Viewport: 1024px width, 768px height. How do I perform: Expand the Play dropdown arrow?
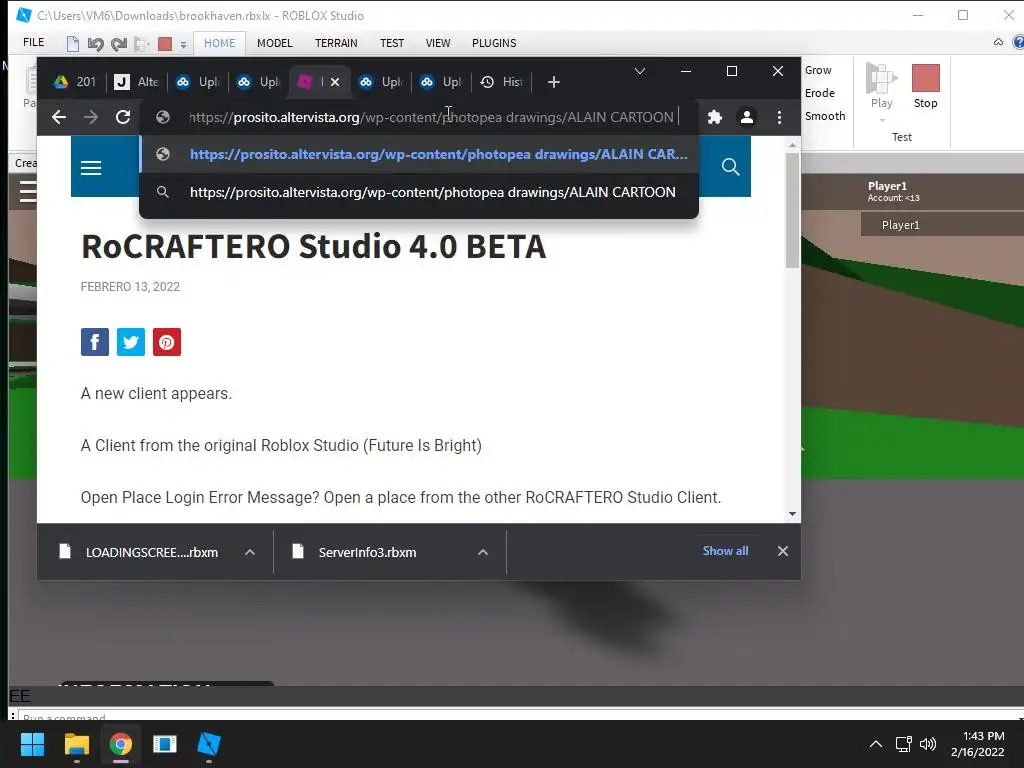[882, 120]
